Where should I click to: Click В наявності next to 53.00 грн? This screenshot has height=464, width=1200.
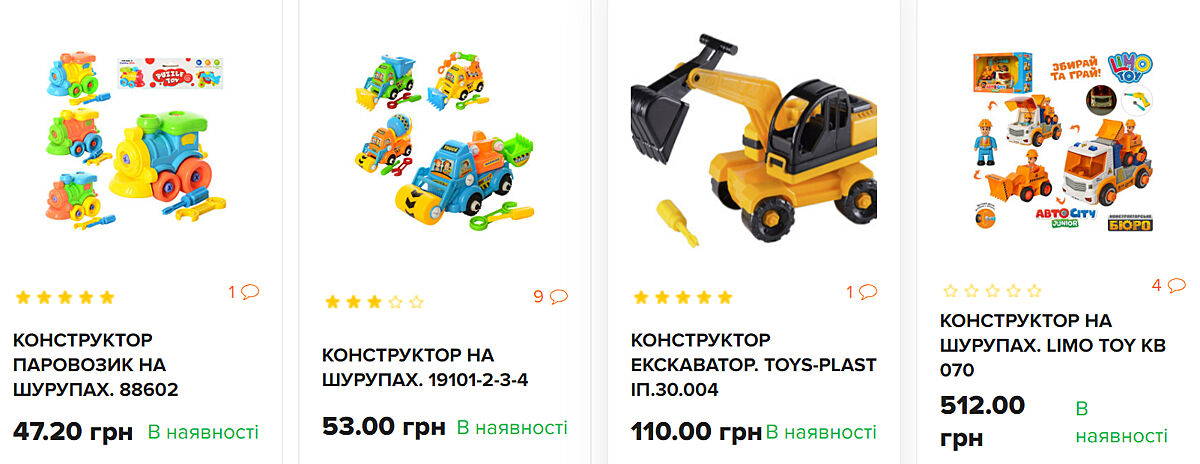point(512,428)
